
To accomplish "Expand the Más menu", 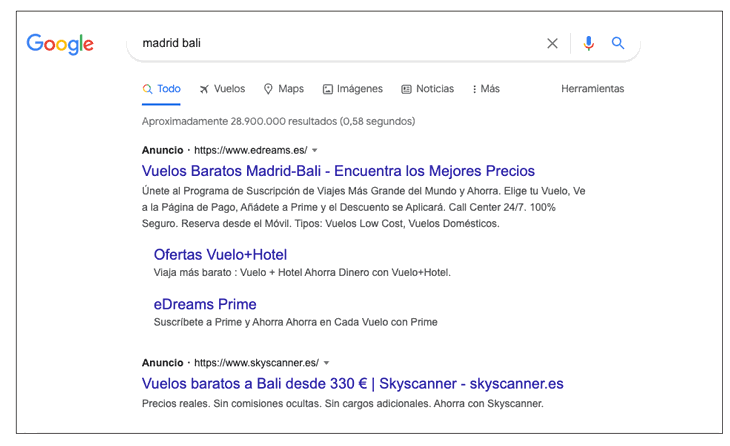I will point(486,89).
